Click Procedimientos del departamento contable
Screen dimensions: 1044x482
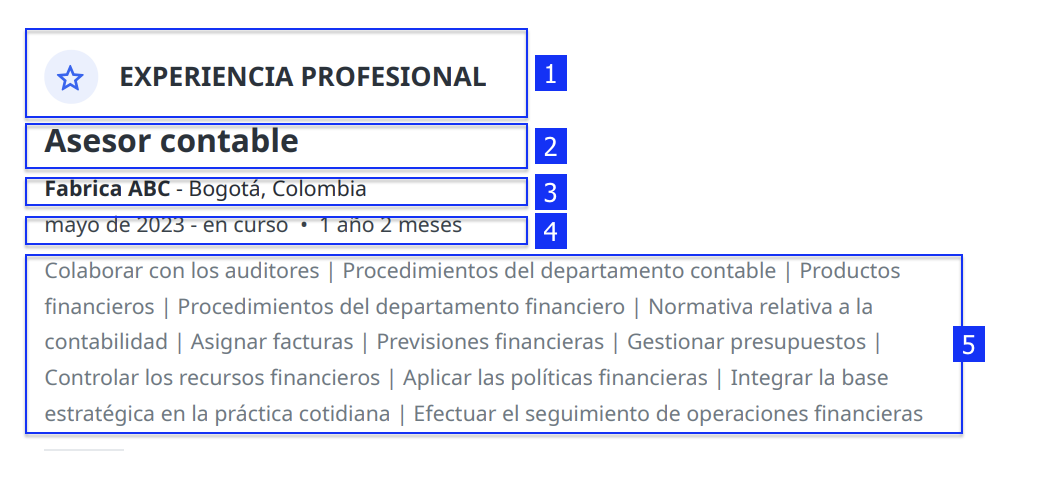pyautogui.click(x=559, y=271)
